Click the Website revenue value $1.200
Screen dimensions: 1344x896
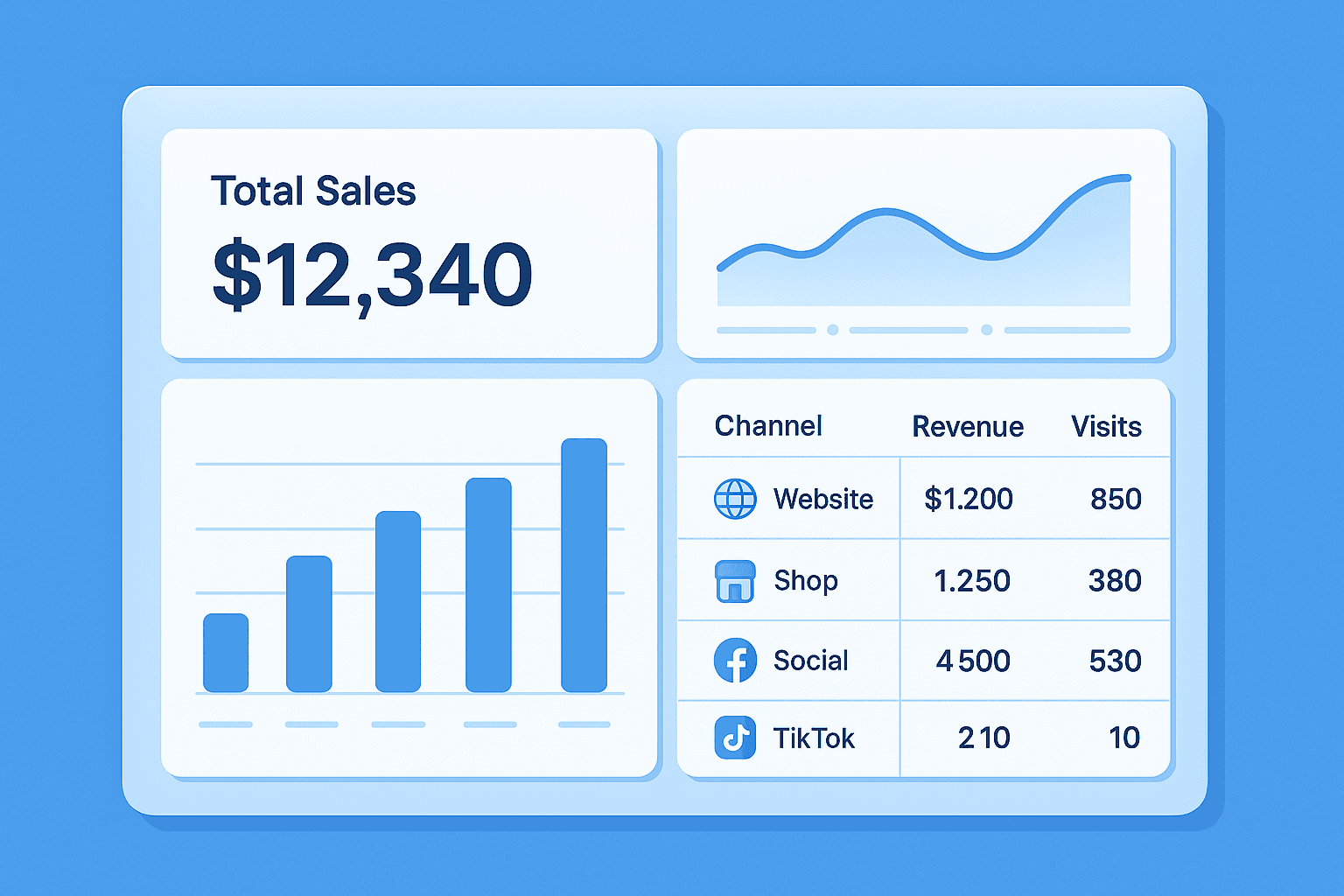(968, 500)
